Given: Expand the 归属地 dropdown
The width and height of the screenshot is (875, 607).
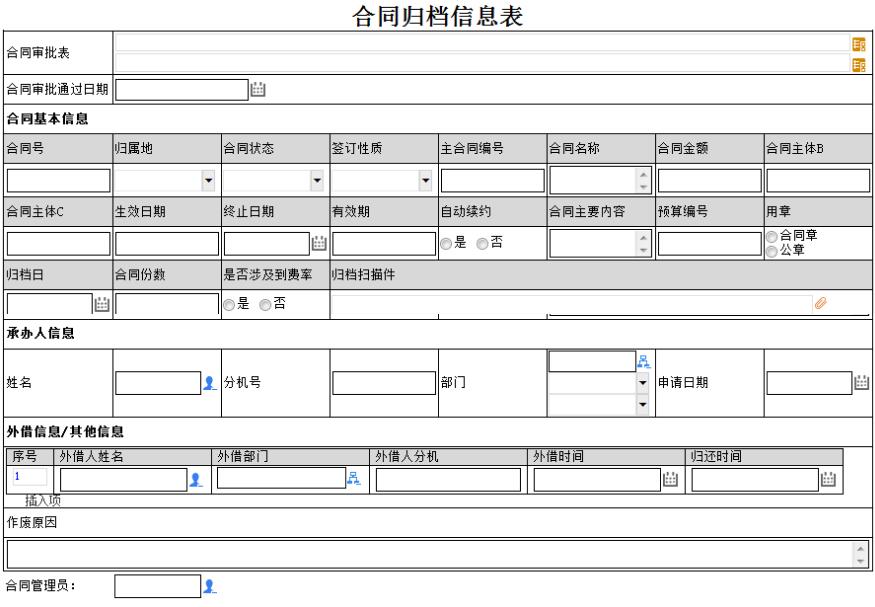Looking at the screenshot, I should point(209,180).
